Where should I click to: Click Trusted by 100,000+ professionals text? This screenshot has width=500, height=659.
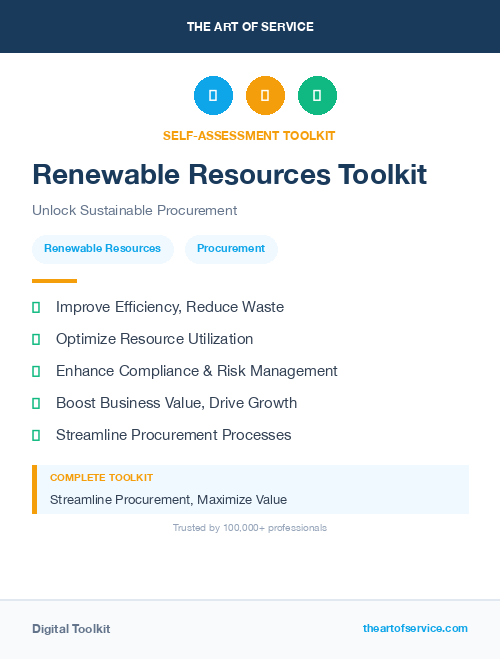[250, 528]
